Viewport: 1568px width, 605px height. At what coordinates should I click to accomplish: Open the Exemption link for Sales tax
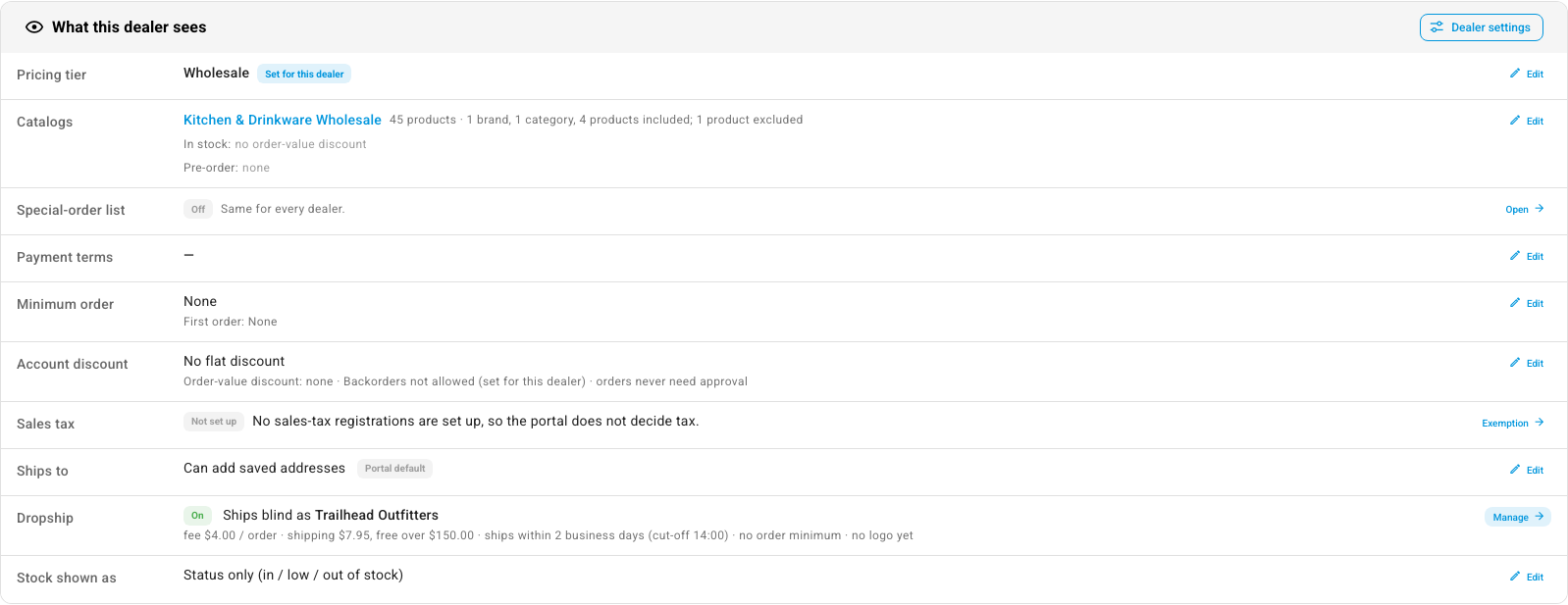1512,423
